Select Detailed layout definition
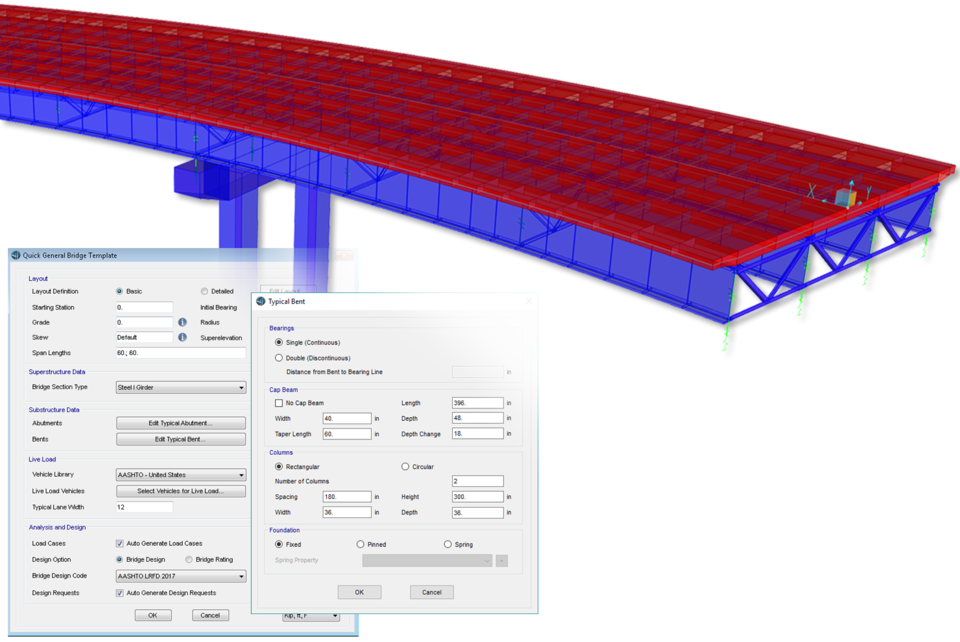The height and width of the screenshot is (642, 960). (204, 291)
